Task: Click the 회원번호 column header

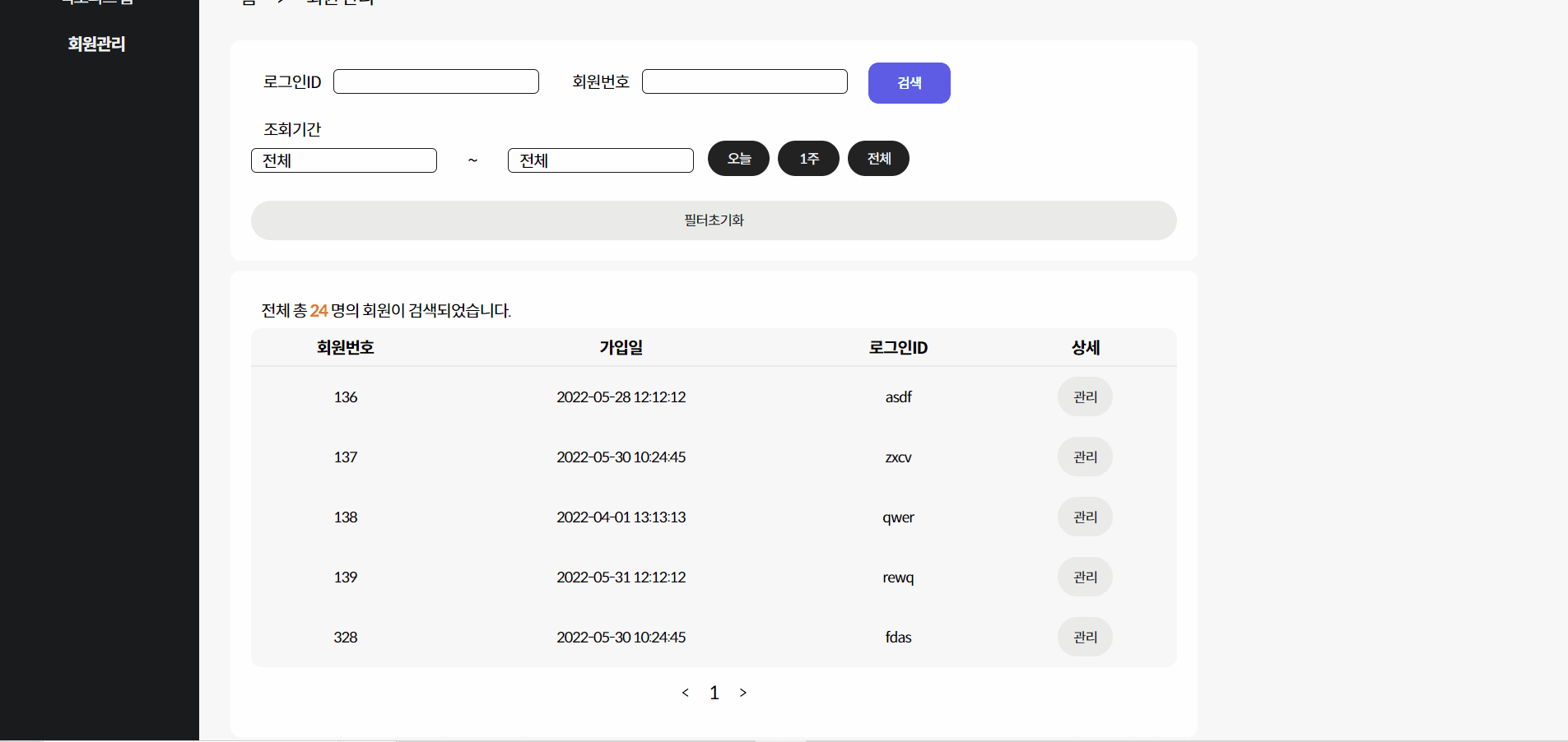Action: tap(346, 347)
